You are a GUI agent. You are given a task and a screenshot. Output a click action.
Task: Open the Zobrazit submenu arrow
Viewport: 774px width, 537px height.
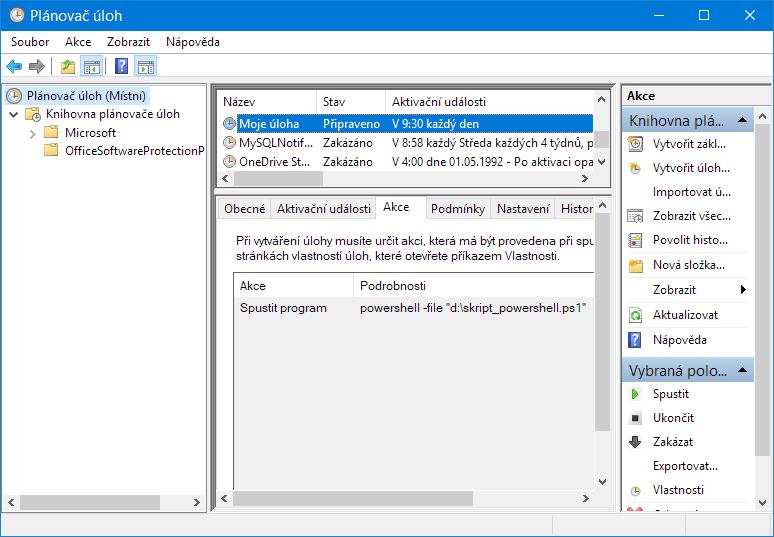[x=743, y=290]
